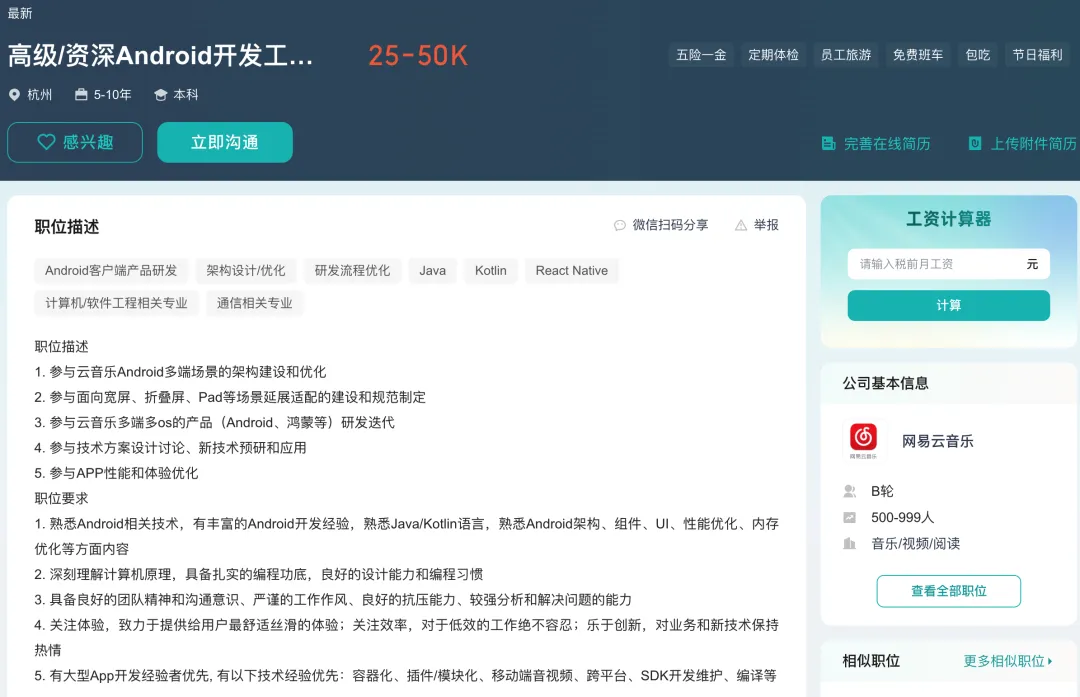Select the Android客户端产品研发 tag
1080x697 pixels.
pyautogui.click(x=111, y=271)
